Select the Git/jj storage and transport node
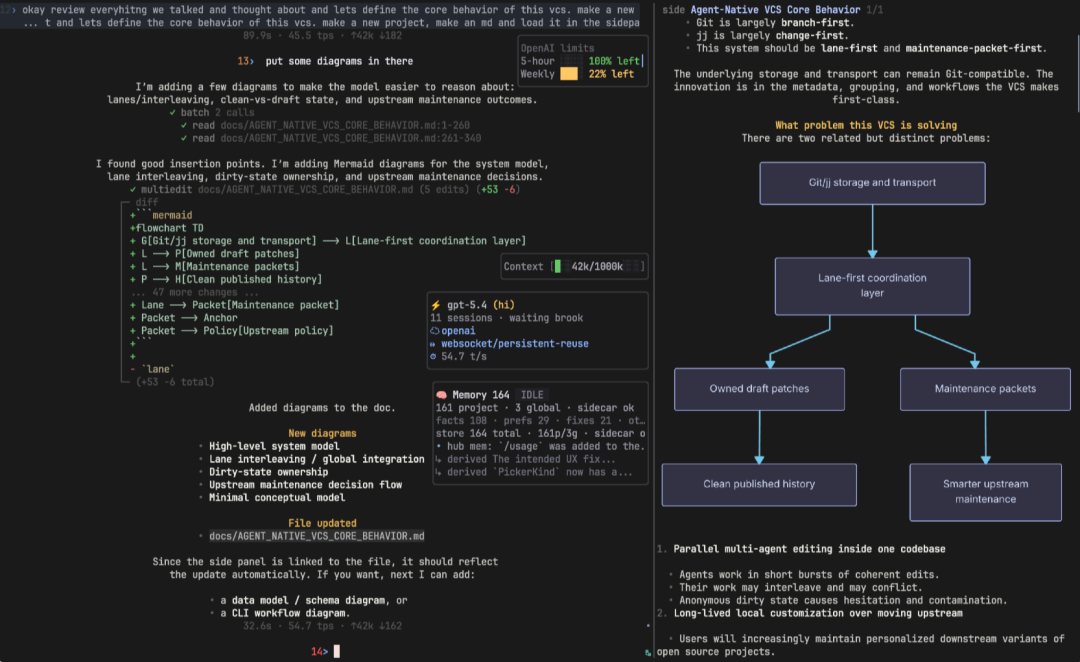 click(872, 183)
